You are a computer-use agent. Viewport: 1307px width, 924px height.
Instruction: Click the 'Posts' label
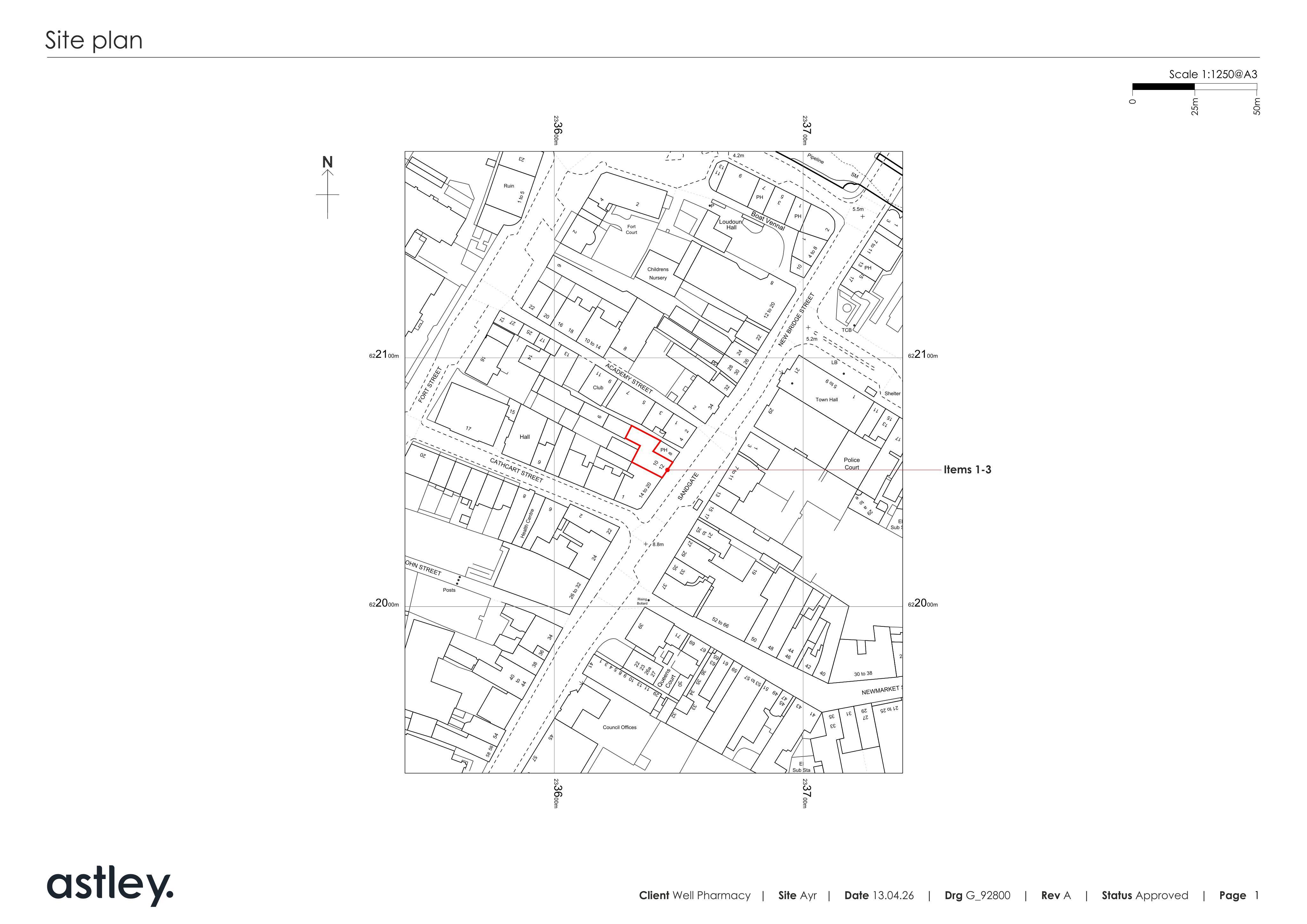coord(449,590)
